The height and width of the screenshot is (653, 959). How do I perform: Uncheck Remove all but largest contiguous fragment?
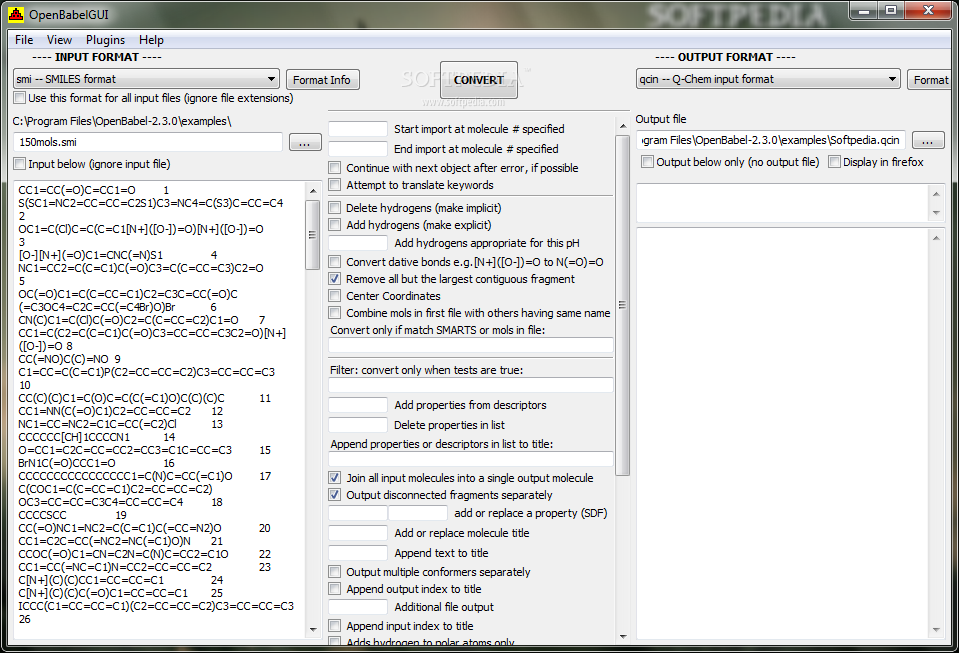pyautogui.click(x=335, y=279)
